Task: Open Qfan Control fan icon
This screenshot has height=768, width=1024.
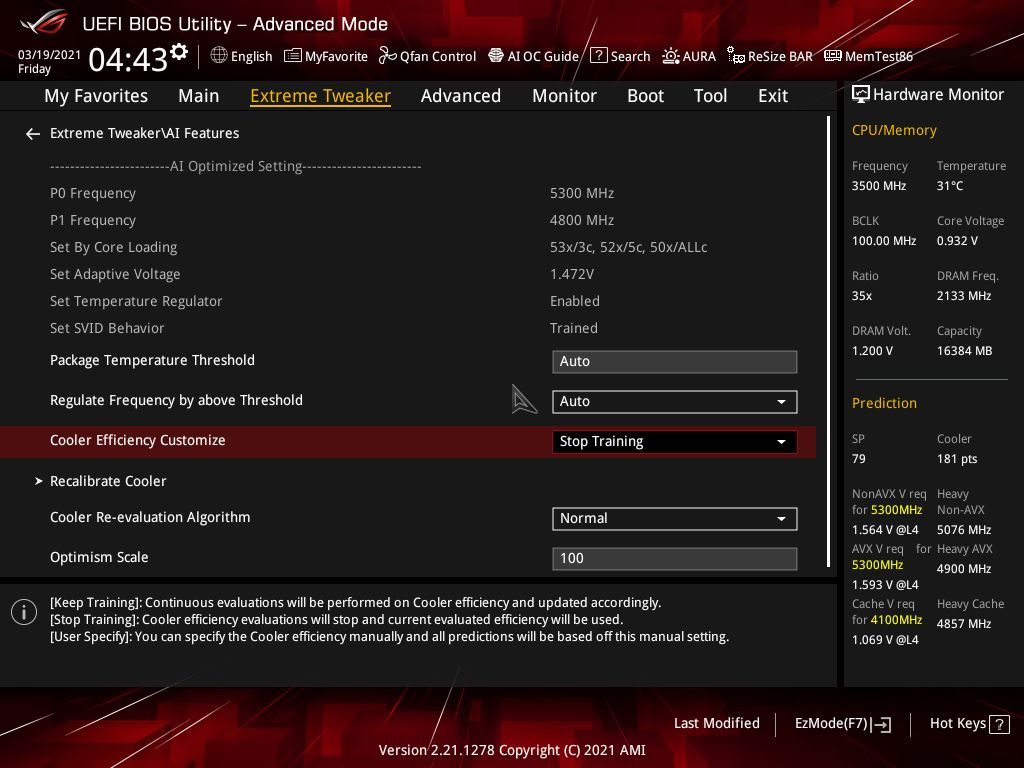Action: pos(387,56)
